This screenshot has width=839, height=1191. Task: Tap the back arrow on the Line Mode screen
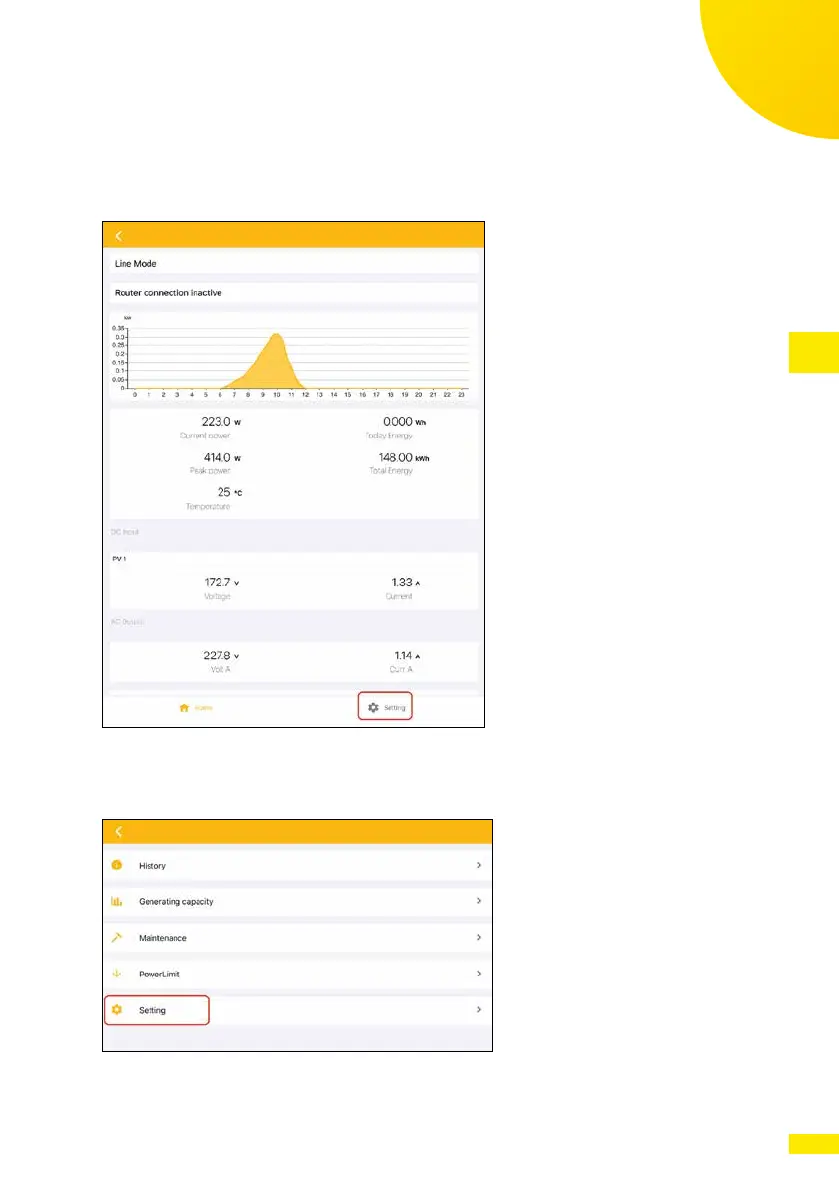118,236
